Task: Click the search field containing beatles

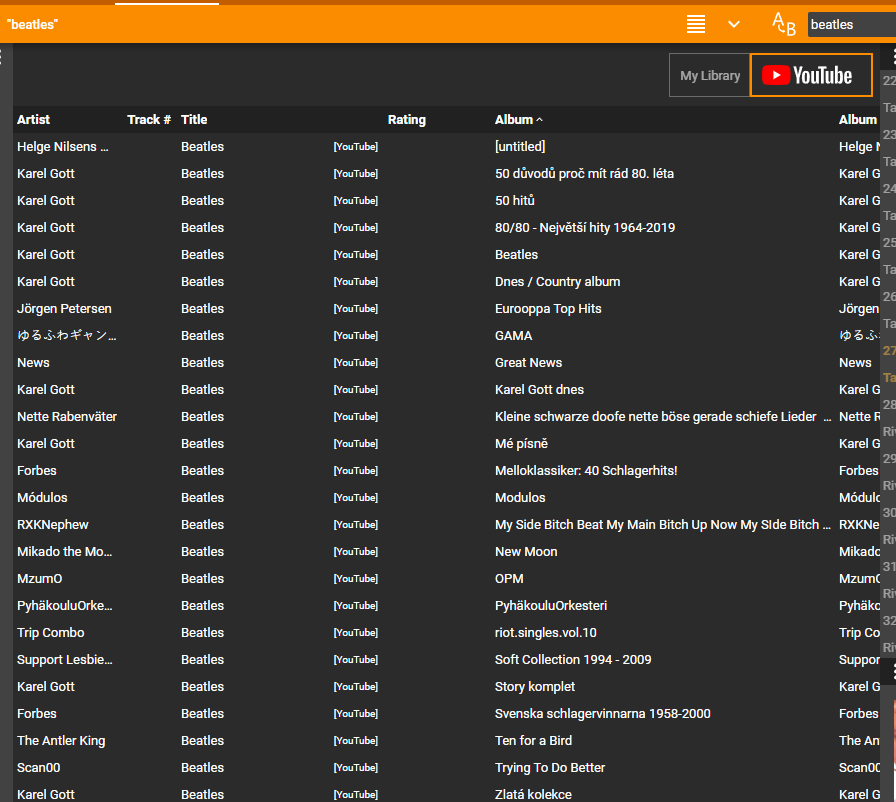Action: coord(850,24)
